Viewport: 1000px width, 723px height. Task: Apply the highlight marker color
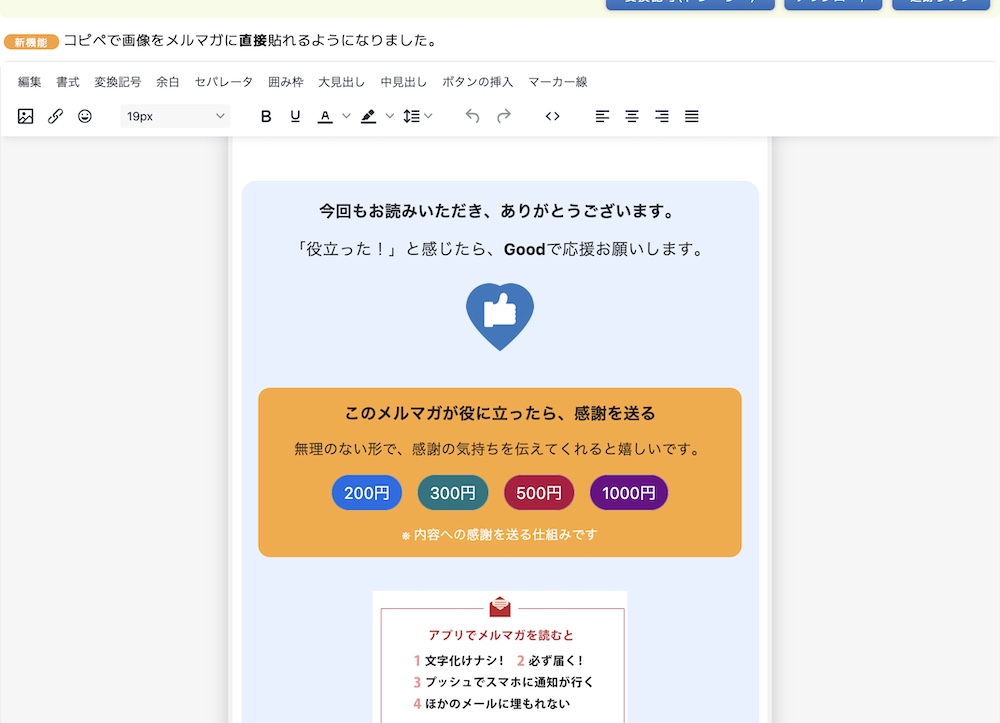point(369,116)
